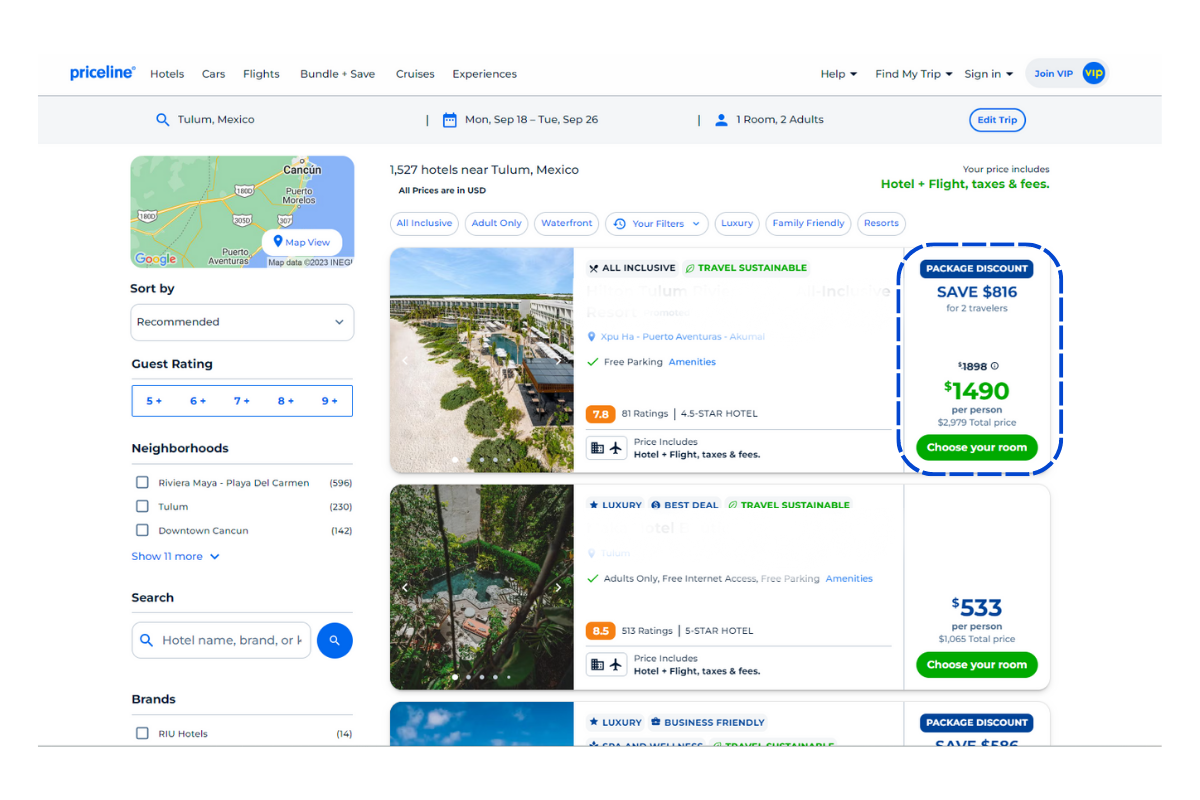This screenshot has width=1200, height=800.
Task: Show next photo of second hotel
Action: point(558,588)
